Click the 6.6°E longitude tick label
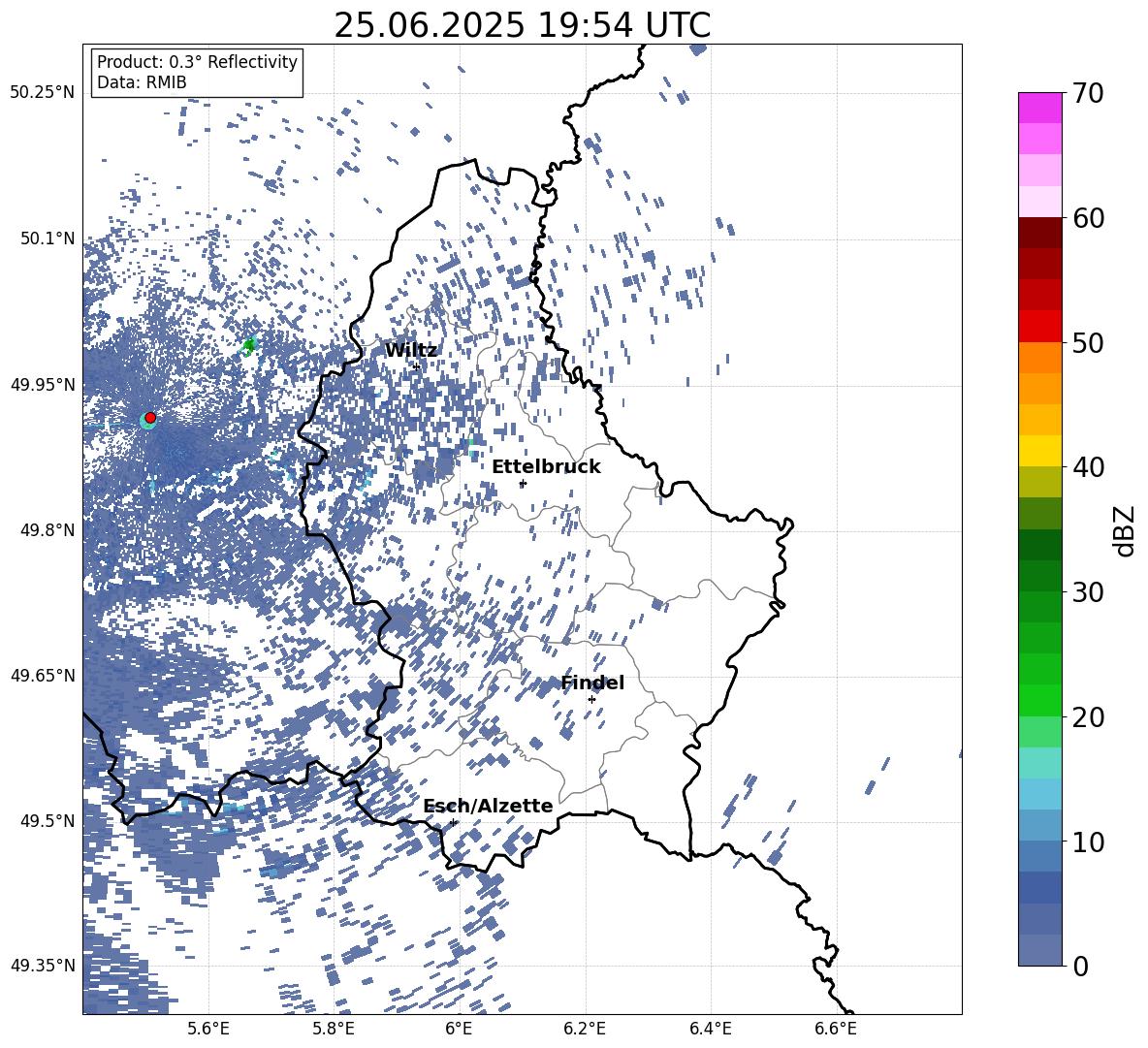 [x=836, y=1029]
